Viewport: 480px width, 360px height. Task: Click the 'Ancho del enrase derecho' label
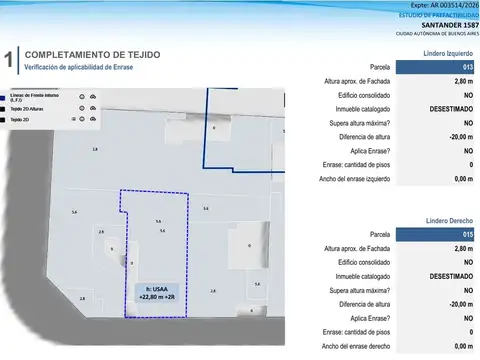tap(356, 346)
